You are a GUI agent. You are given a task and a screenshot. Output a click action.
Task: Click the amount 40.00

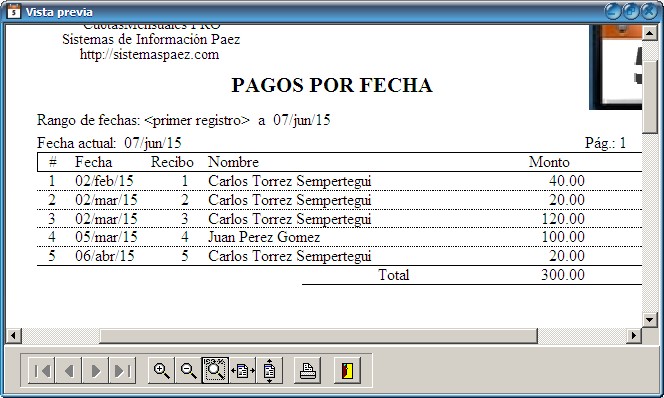point(567,181)
